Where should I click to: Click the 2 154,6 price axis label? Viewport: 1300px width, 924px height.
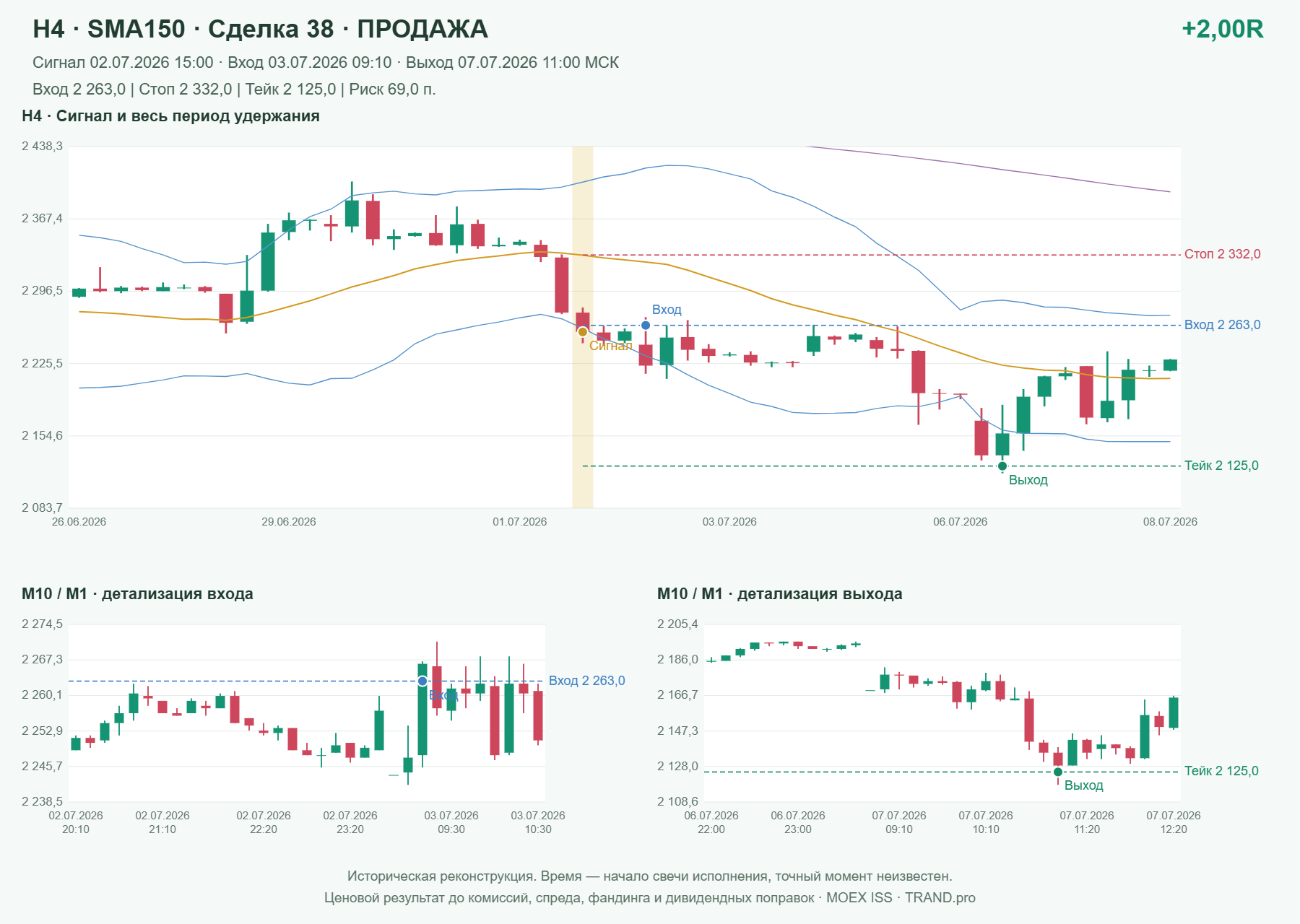coord(42,436)
